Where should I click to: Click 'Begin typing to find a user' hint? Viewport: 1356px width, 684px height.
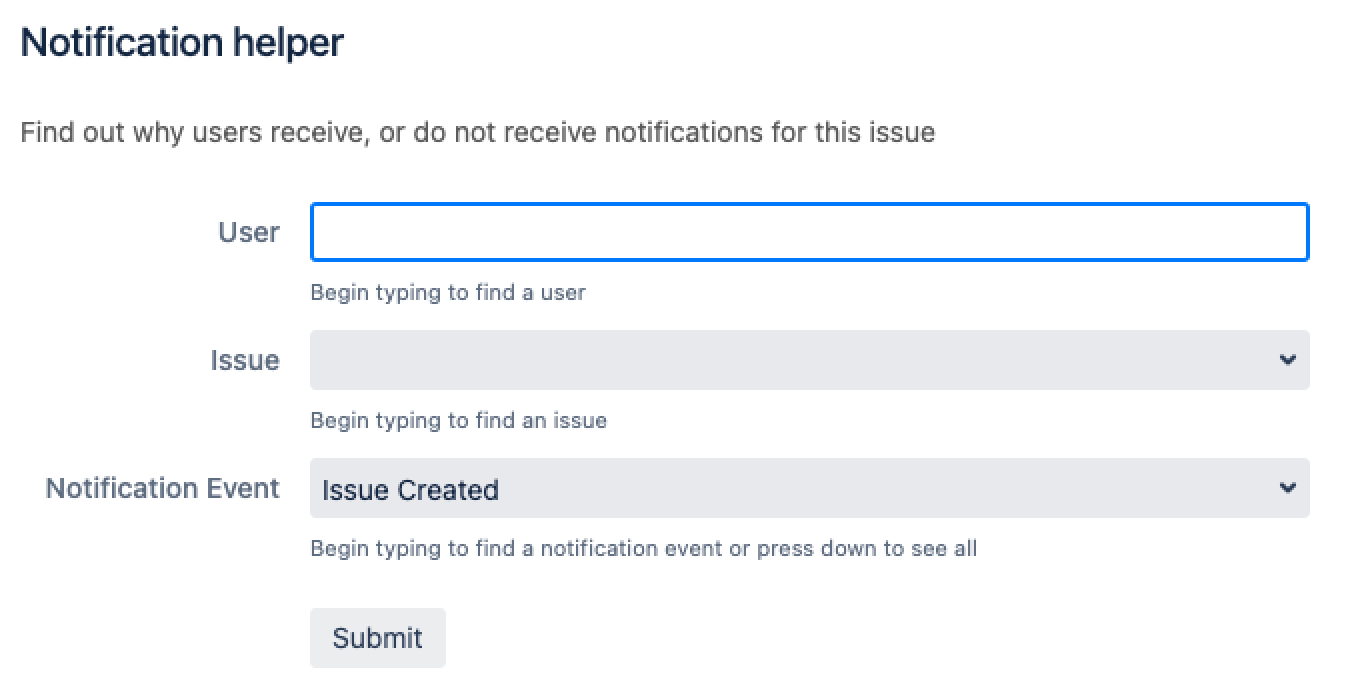448,293
